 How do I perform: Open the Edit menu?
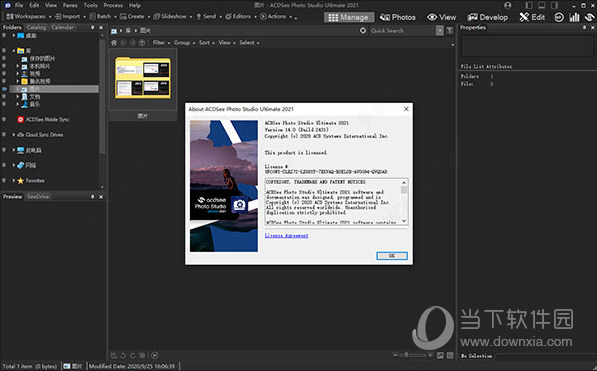[x=34, y=5]
